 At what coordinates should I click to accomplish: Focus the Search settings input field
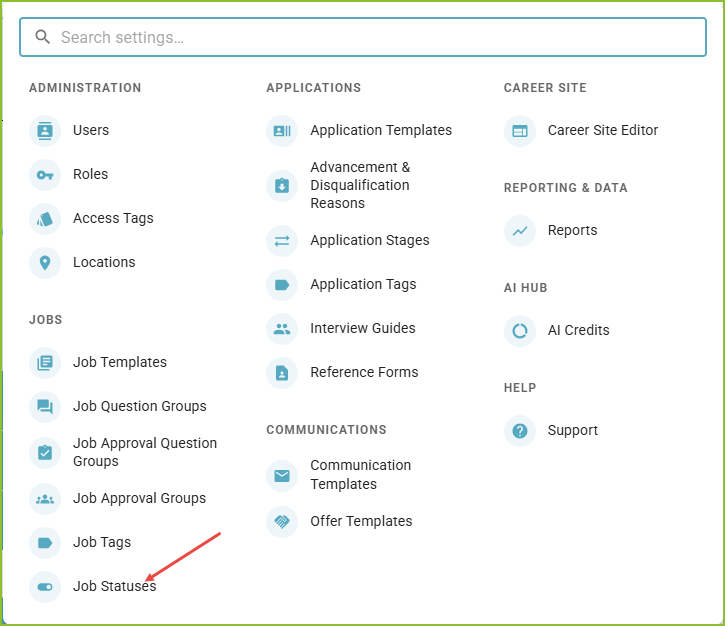363,37
